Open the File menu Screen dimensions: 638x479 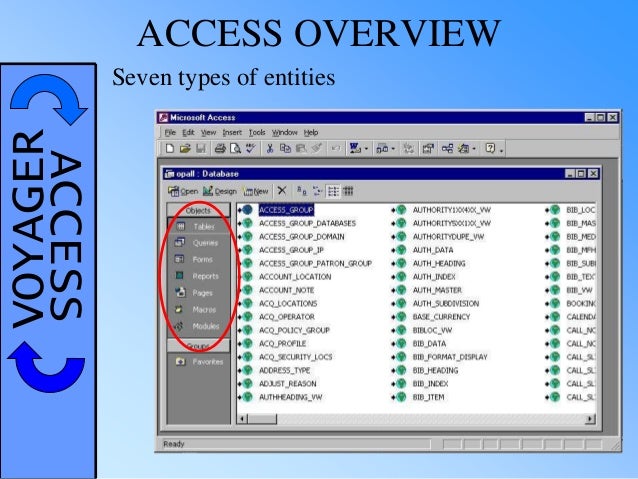(170, 133)
